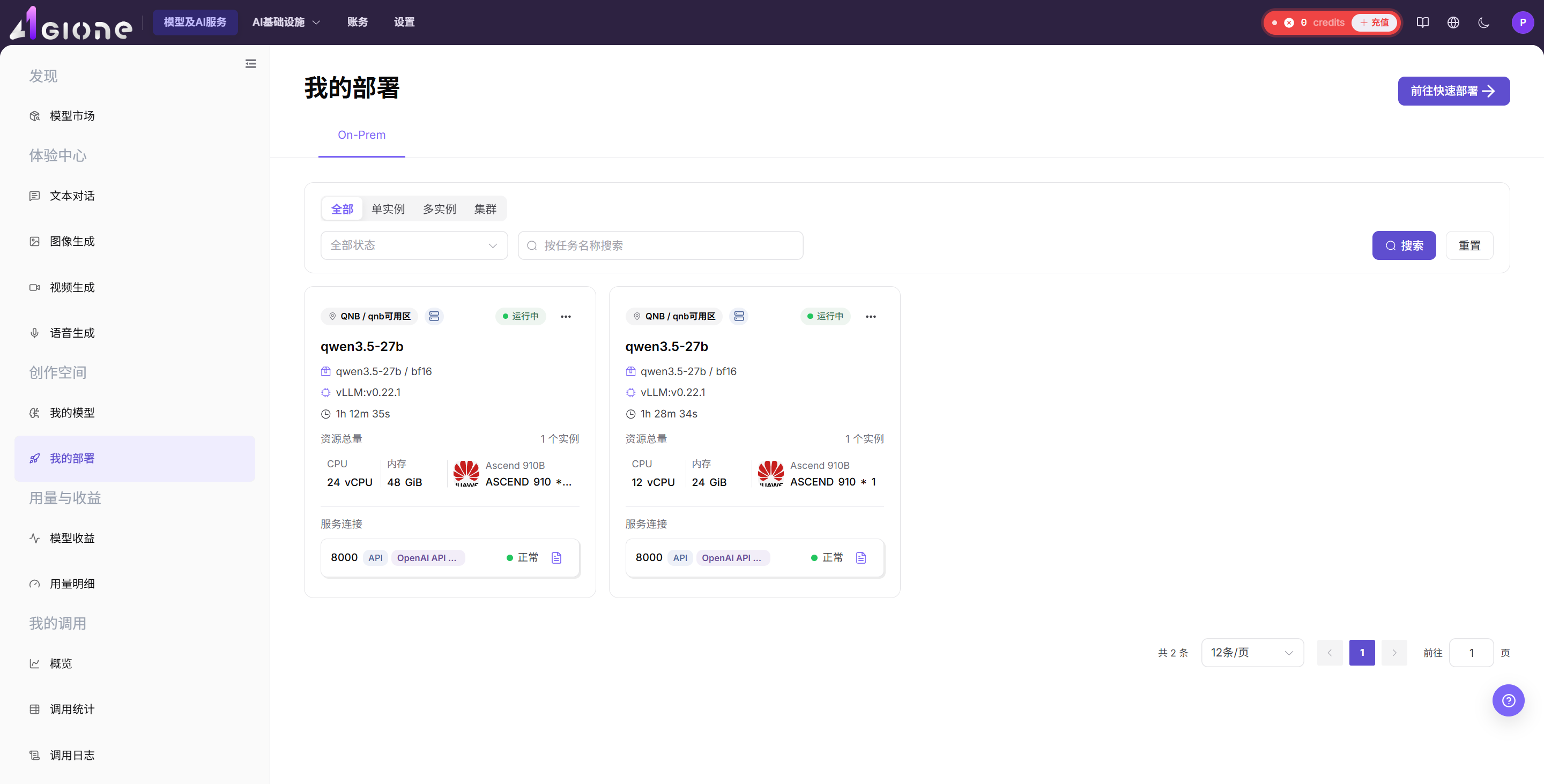Open 用量明细 in sidebar
The width and height of the screenshot is (1544, 784).
135,584
